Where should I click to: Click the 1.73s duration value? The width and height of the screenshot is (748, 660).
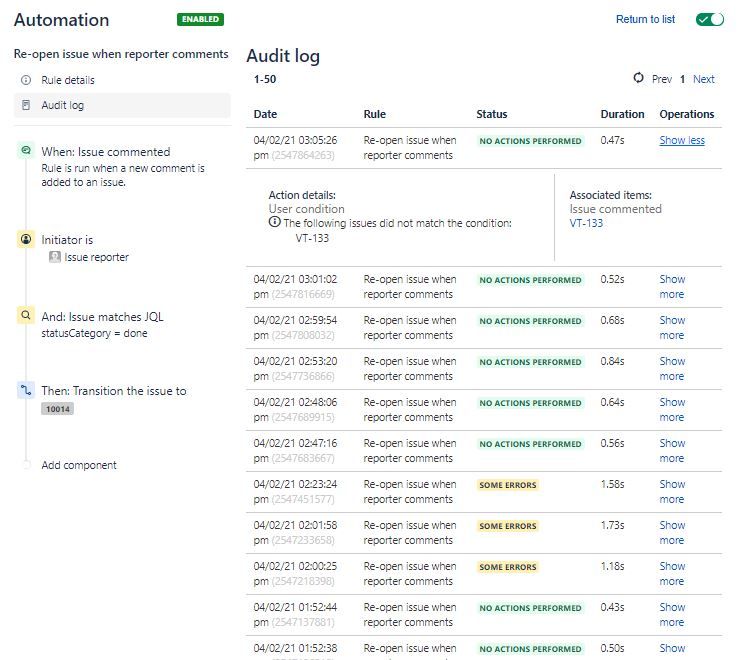(612, 525)
